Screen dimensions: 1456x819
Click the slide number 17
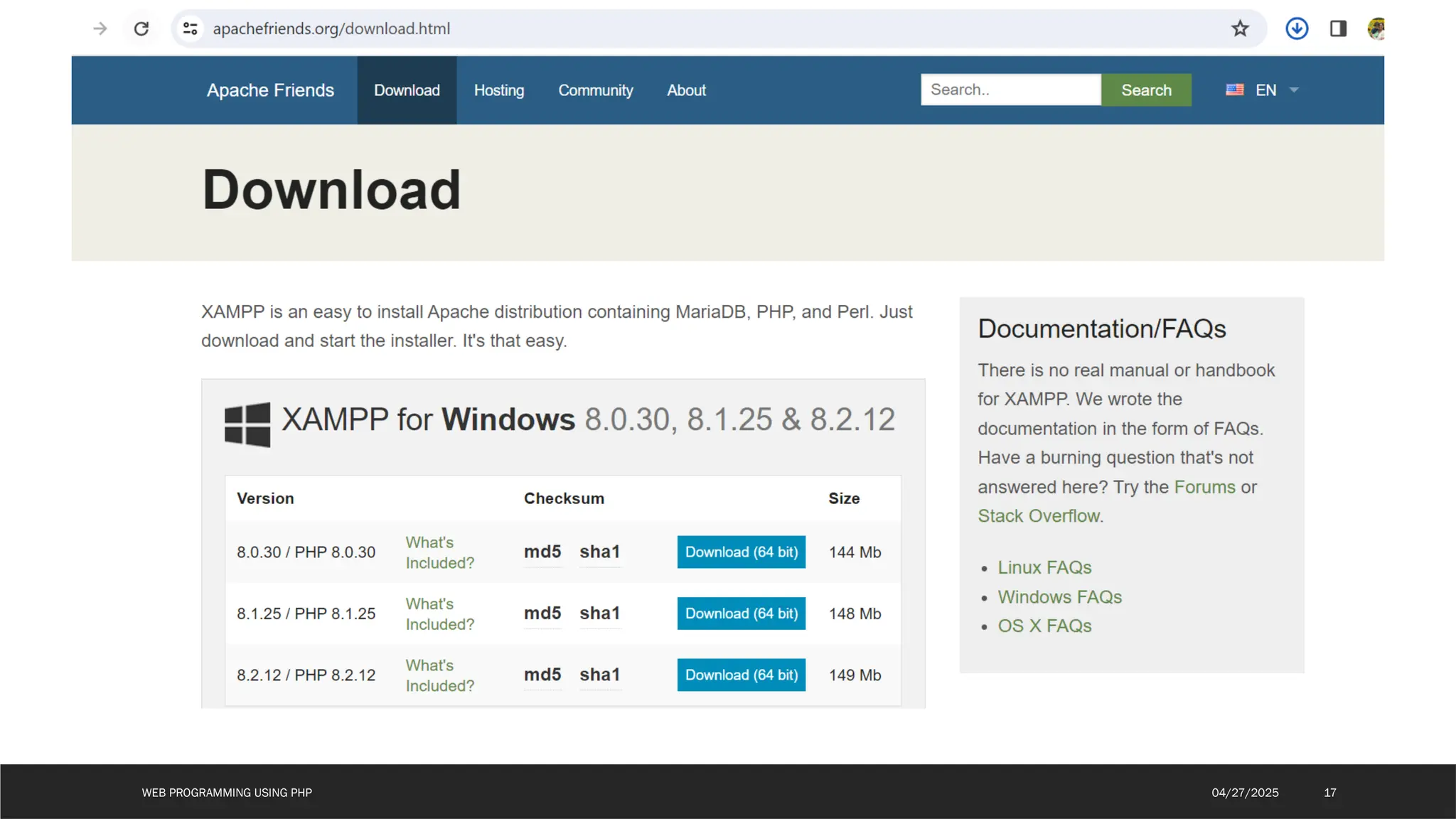(x=1330, y=793)
